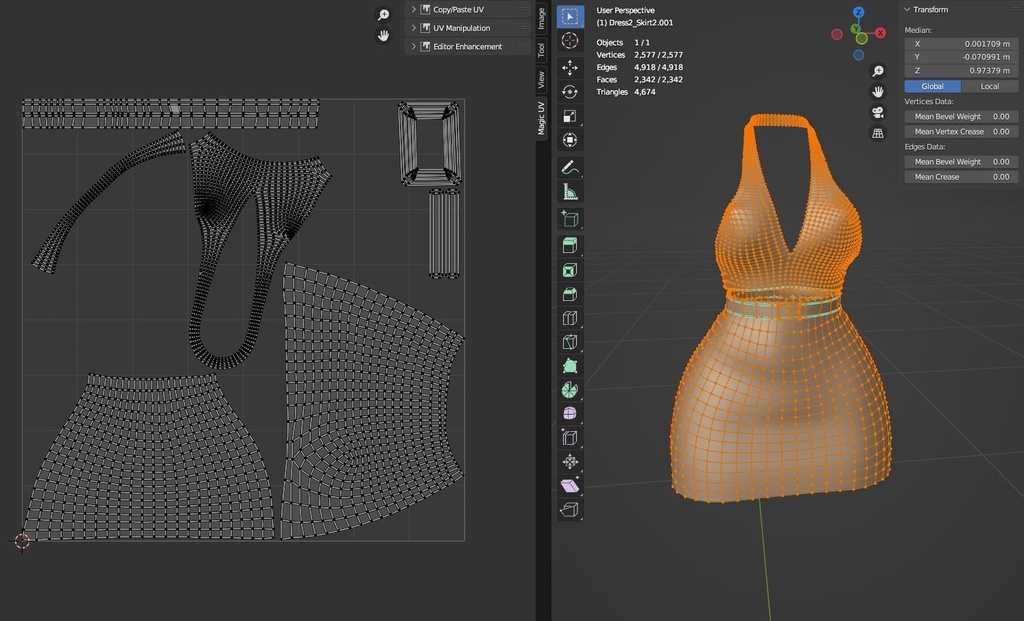Adjust the Mean Crease value slider
This screenshot has height=621, width=1024.
tap(960, 176)
